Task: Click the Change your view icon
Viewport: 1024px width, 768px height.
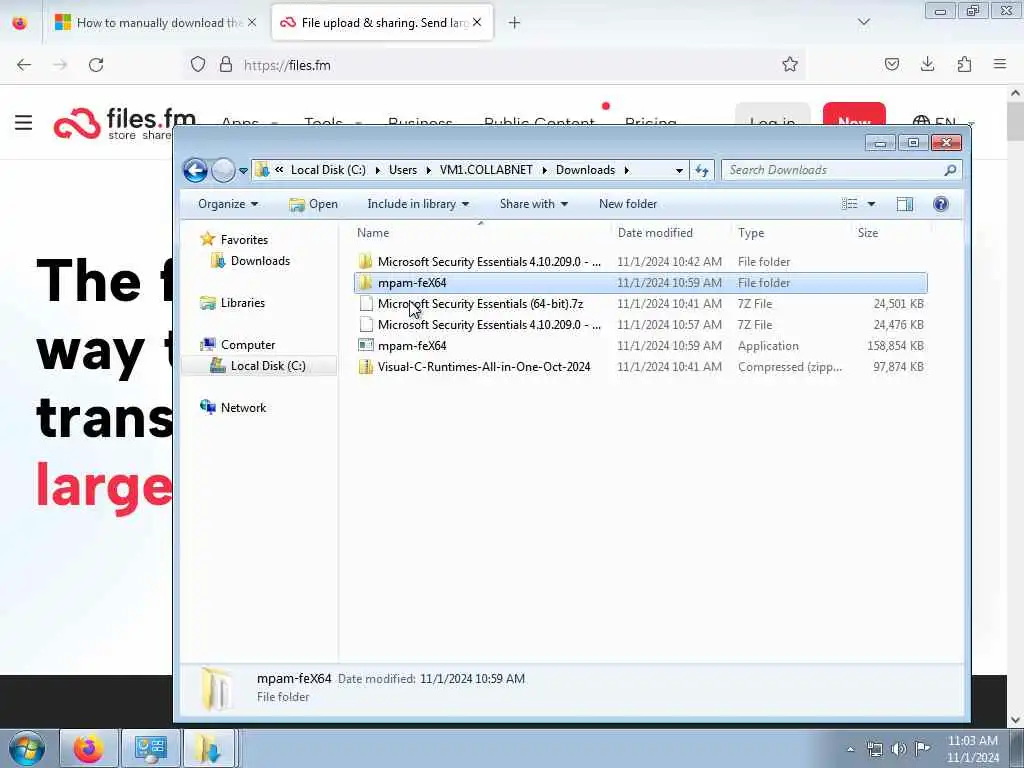Action: pos(850,204)
